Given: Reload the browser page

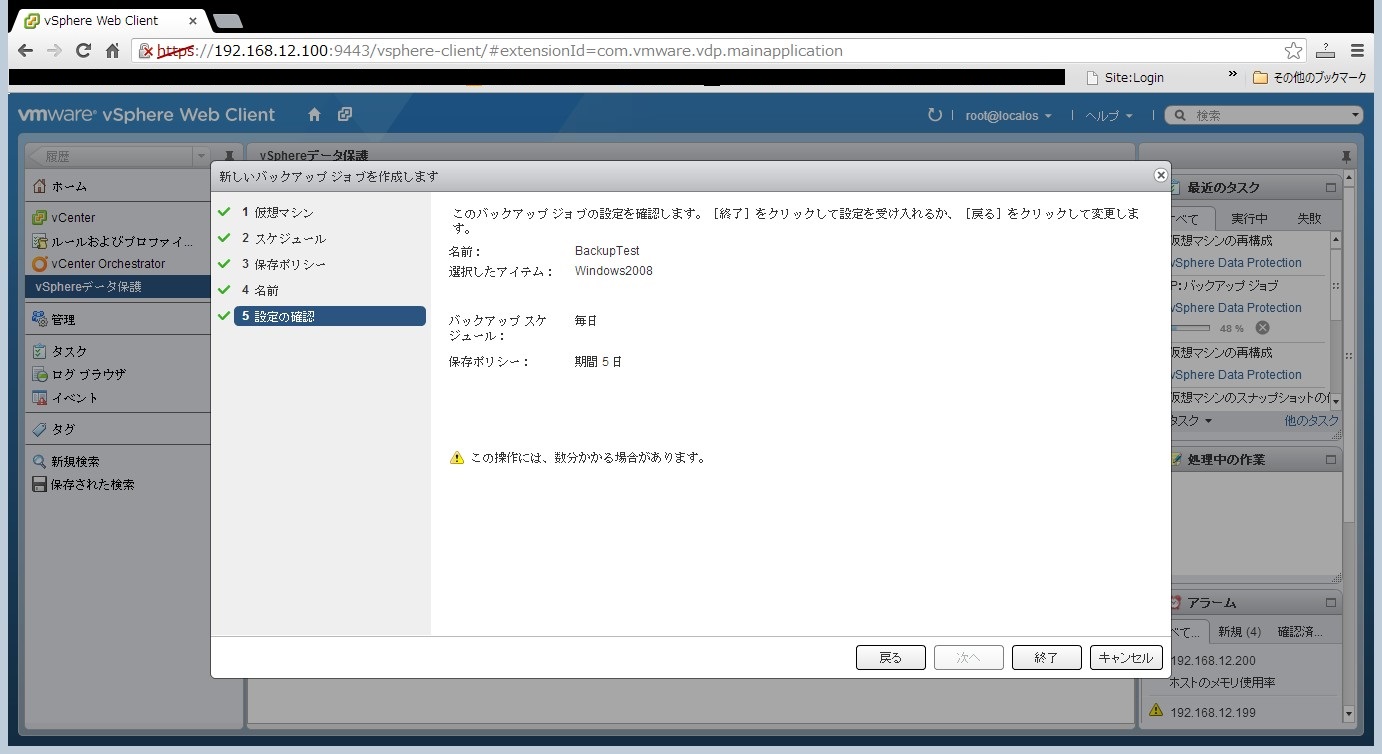Looking at the screenshot, I should tap(84, 50).
